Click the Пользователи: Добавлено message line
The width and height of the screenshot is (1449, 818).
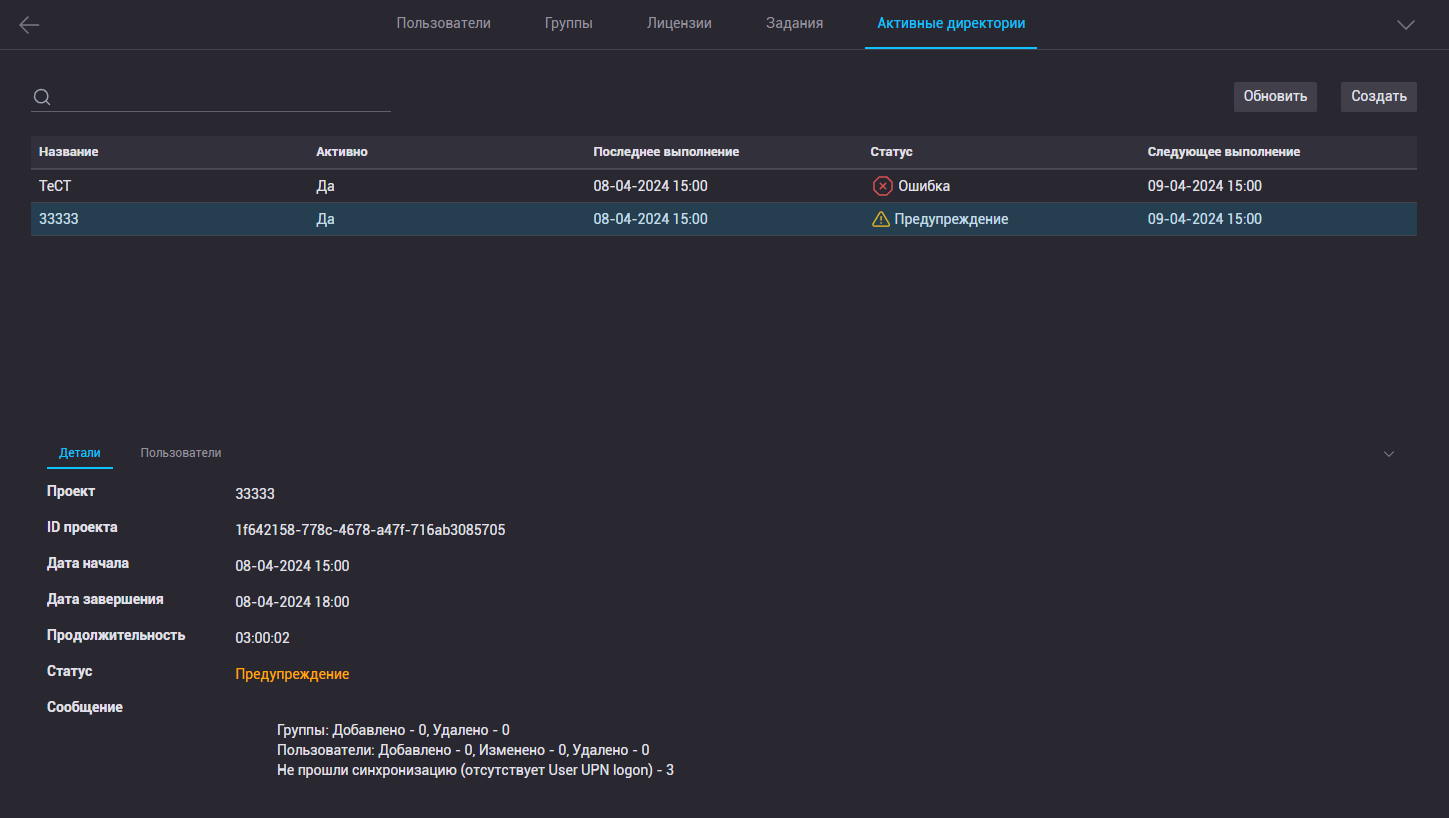pos(463,750)
